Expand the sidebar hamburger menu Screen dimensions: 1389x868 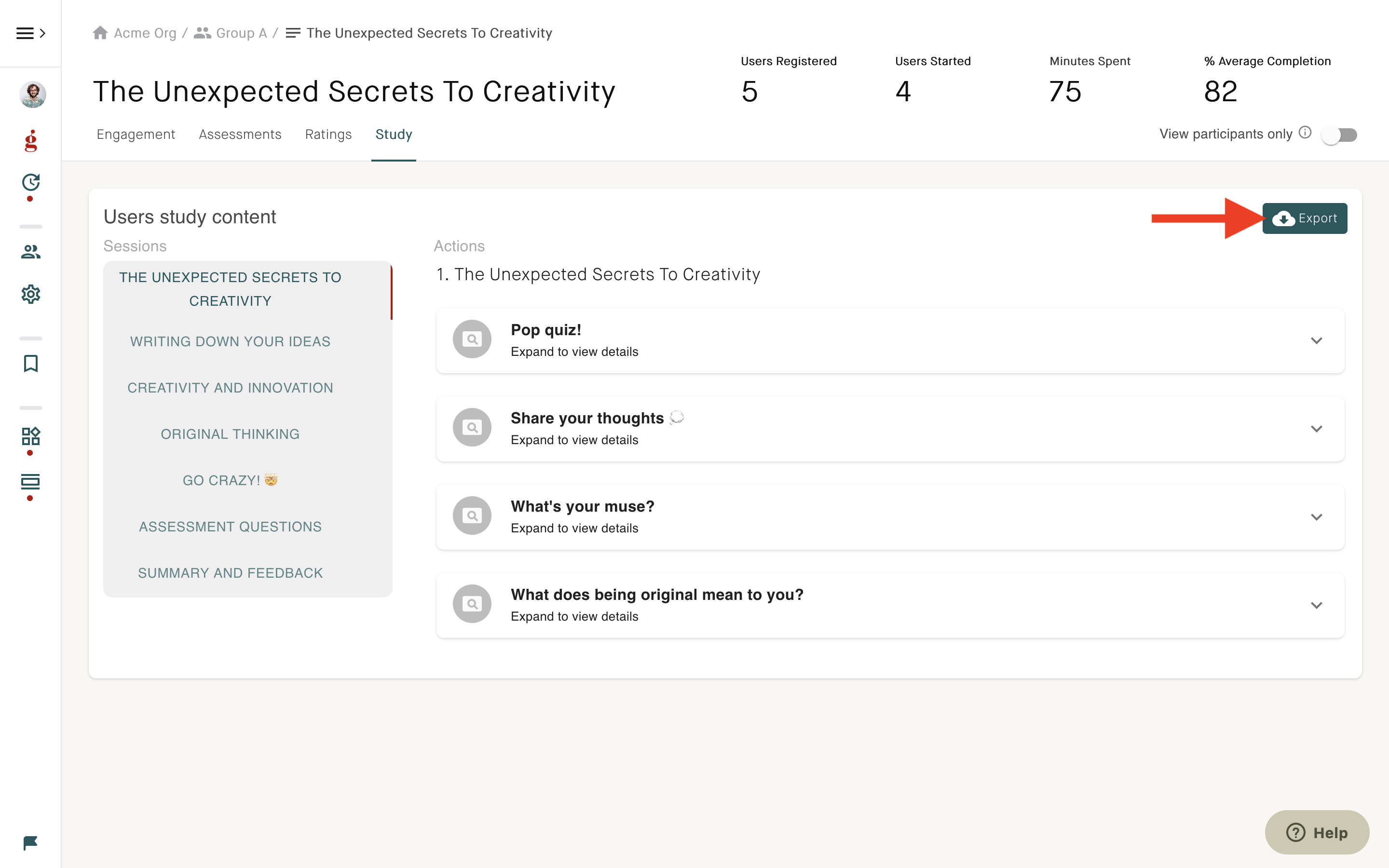(30, 33)
